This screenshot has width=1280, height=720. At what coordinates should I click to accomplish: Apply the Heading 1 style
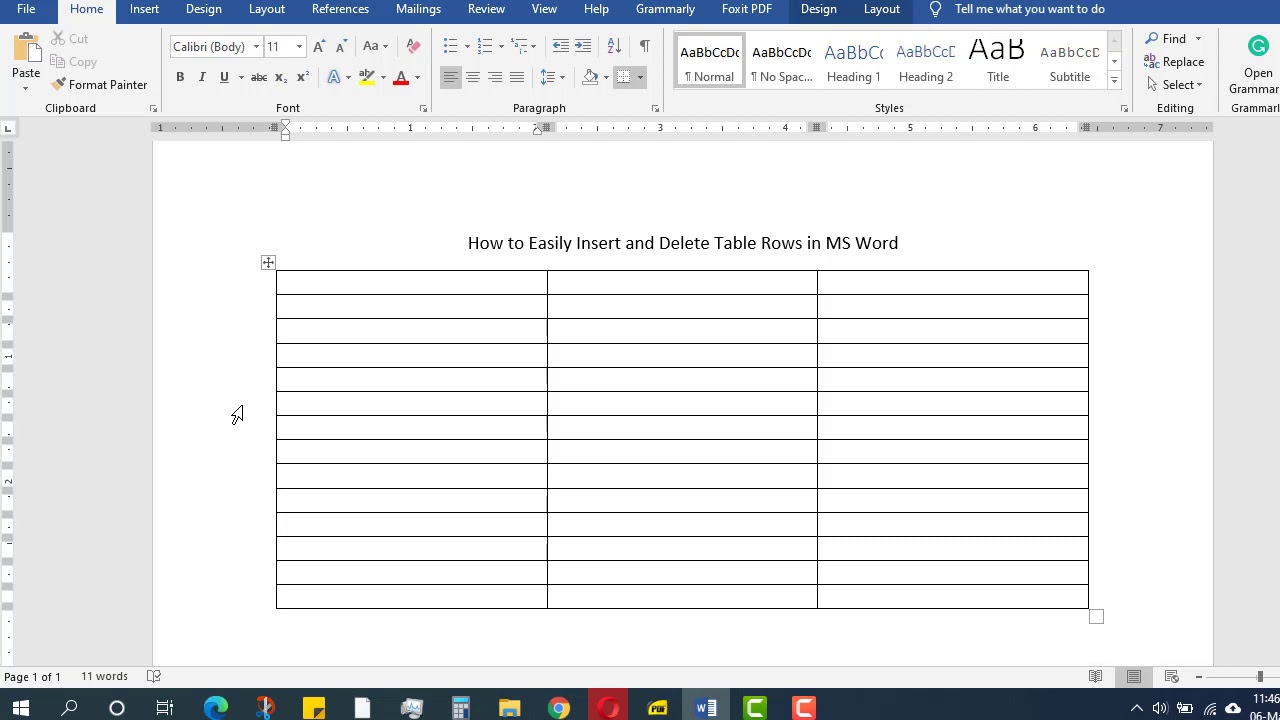(x=854, y=62)
